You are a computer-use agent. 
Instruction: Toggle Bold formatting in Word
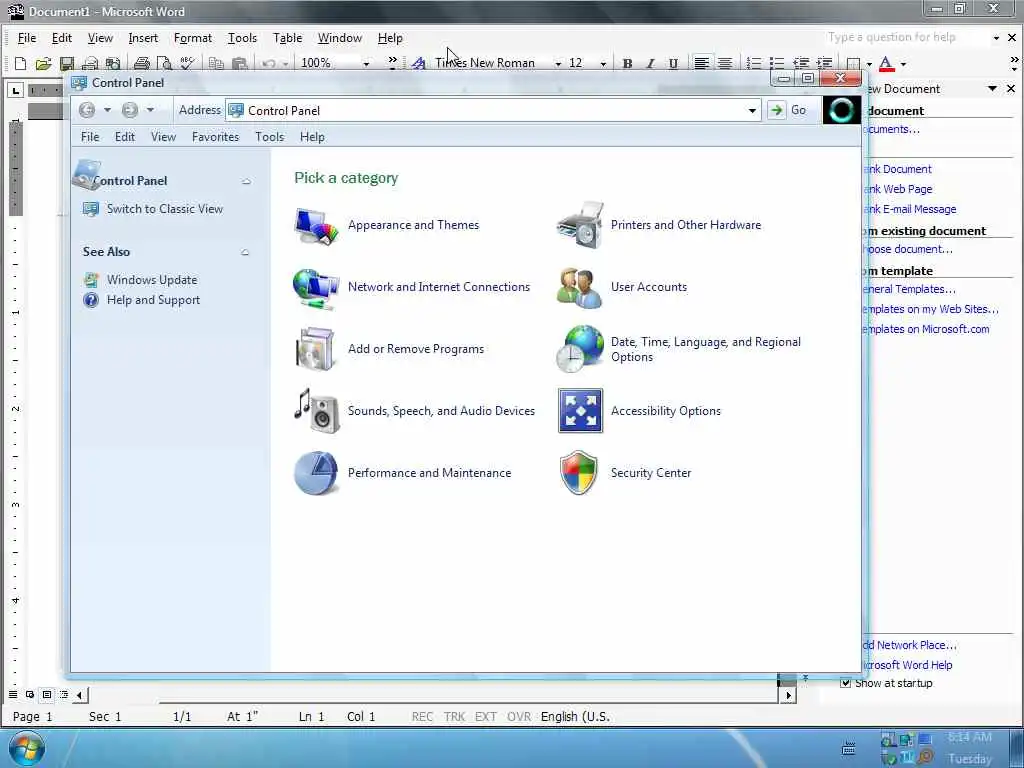(627, 63)
